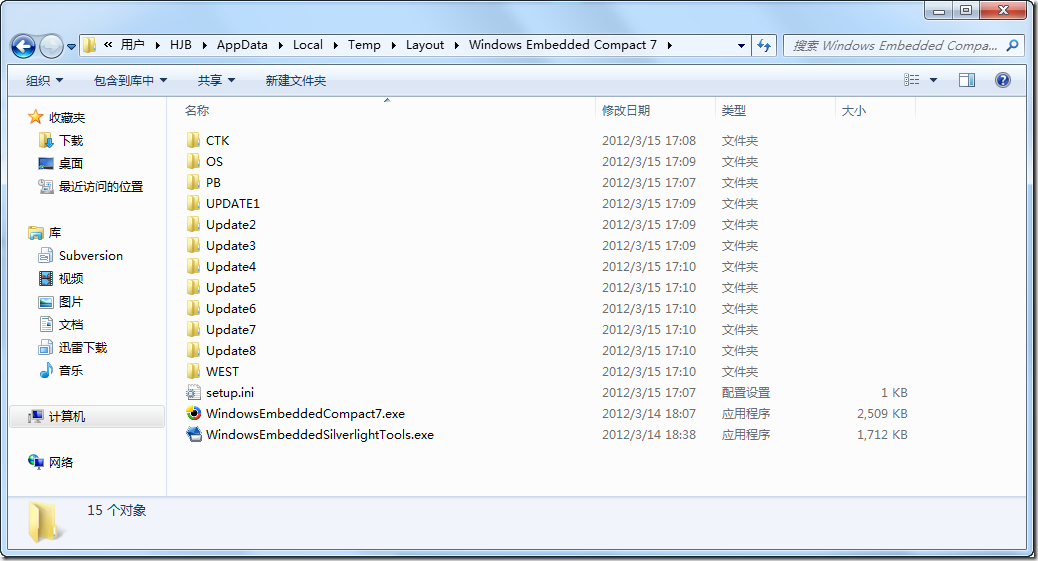The image size is (1038, 561).
Task: Select 下载 in the navigation pane
Action: point(71,140)
